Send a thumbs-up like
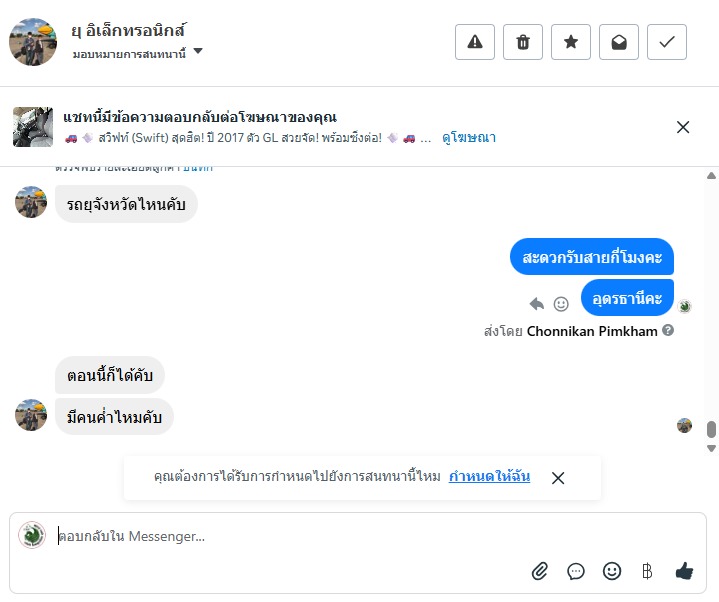 coord(684,571)
